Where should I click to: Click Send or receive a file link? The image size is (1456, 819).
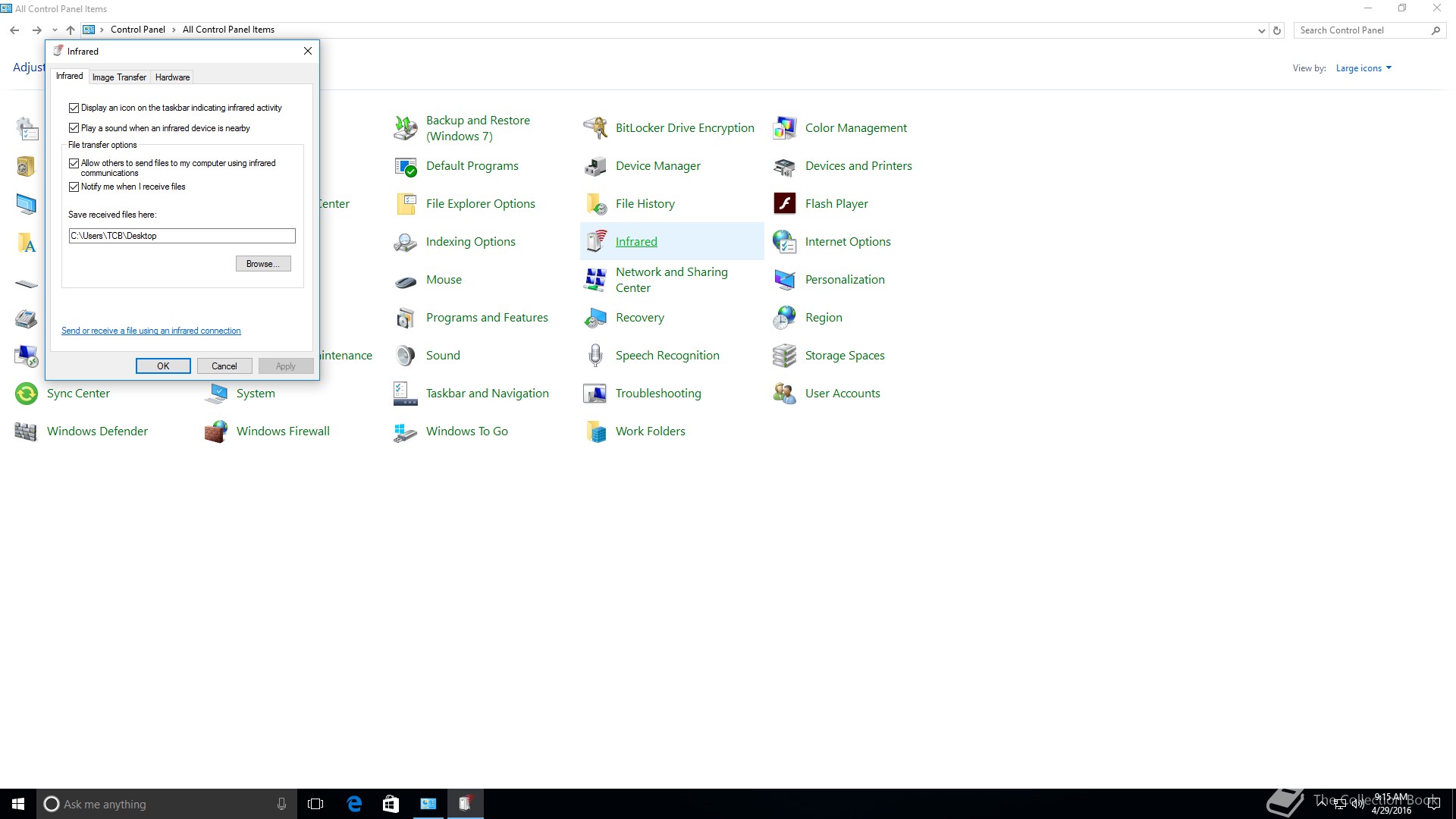click(x=151, y=331)
